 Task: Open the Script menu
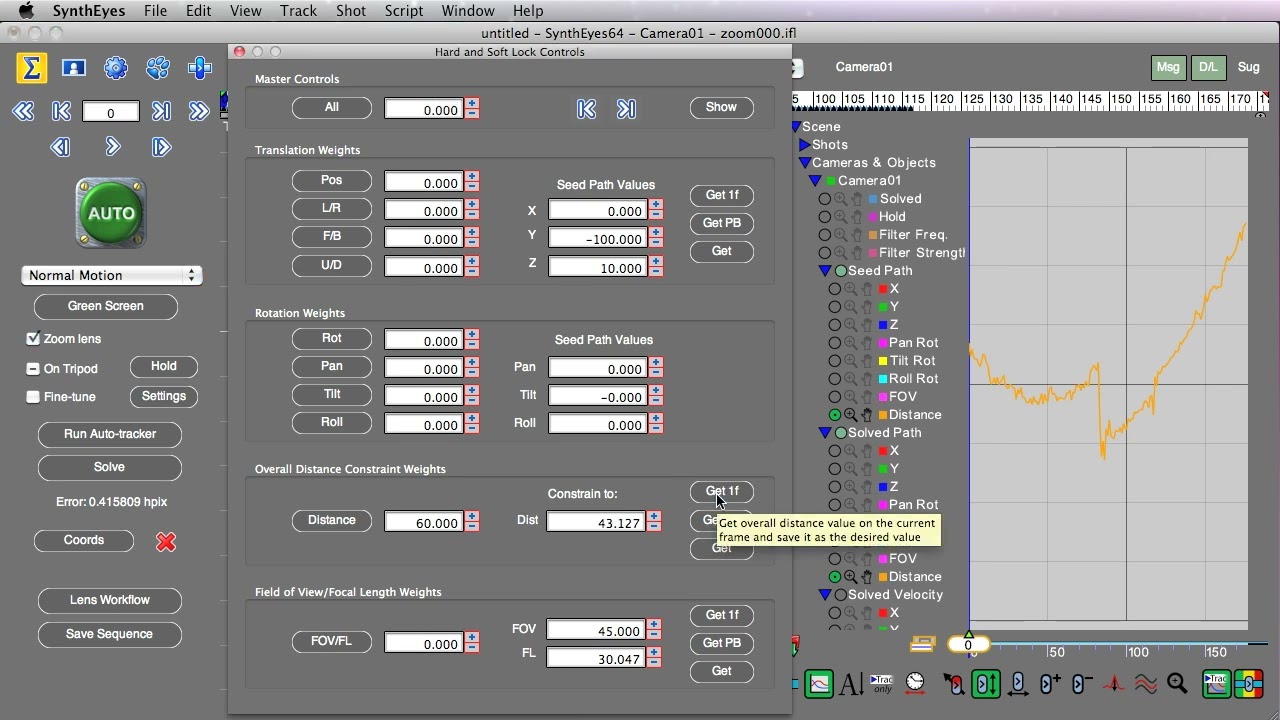pos(403,11)
